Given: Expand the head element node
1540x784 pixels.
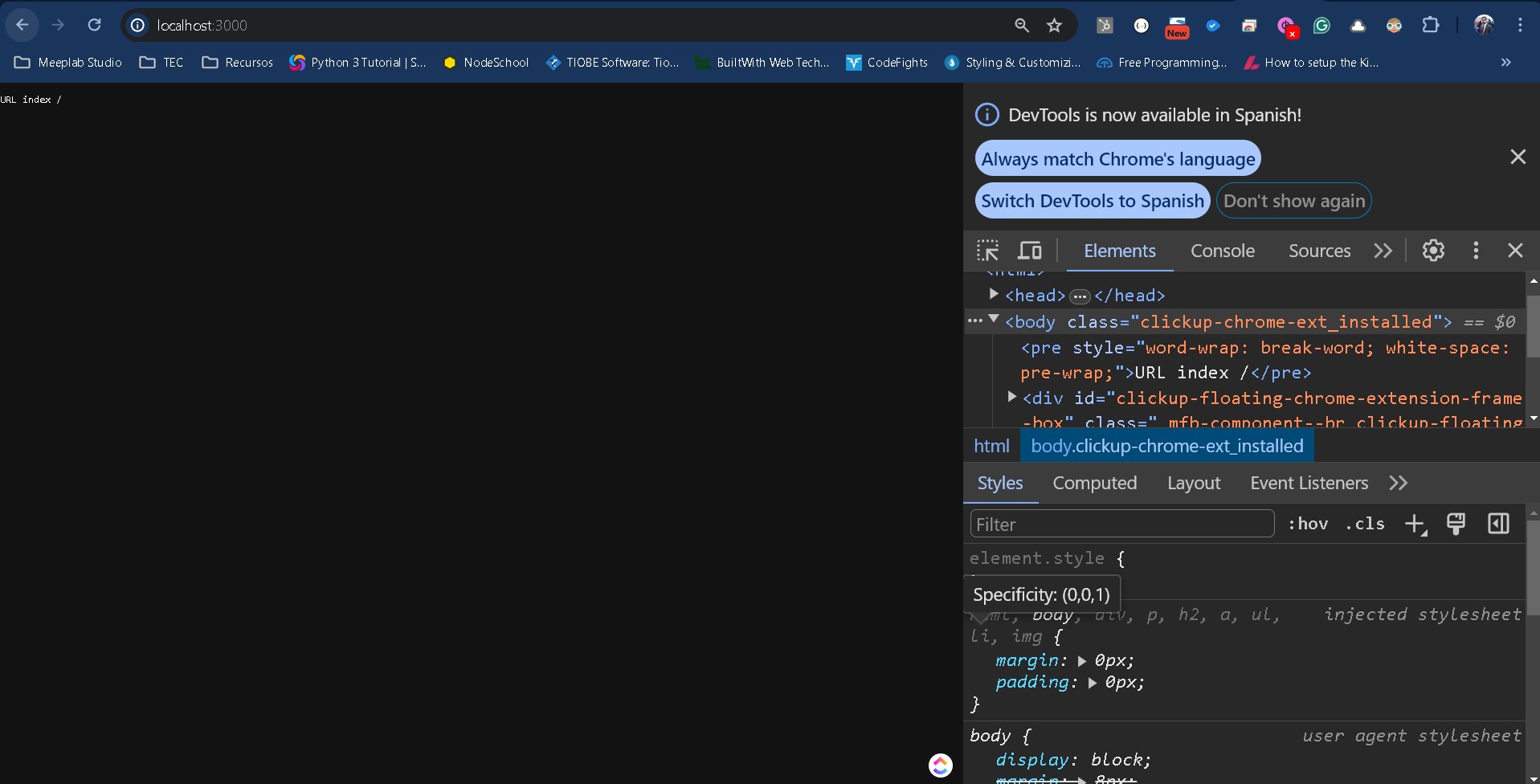Looking at the screenshot, I should pos(994,295).
